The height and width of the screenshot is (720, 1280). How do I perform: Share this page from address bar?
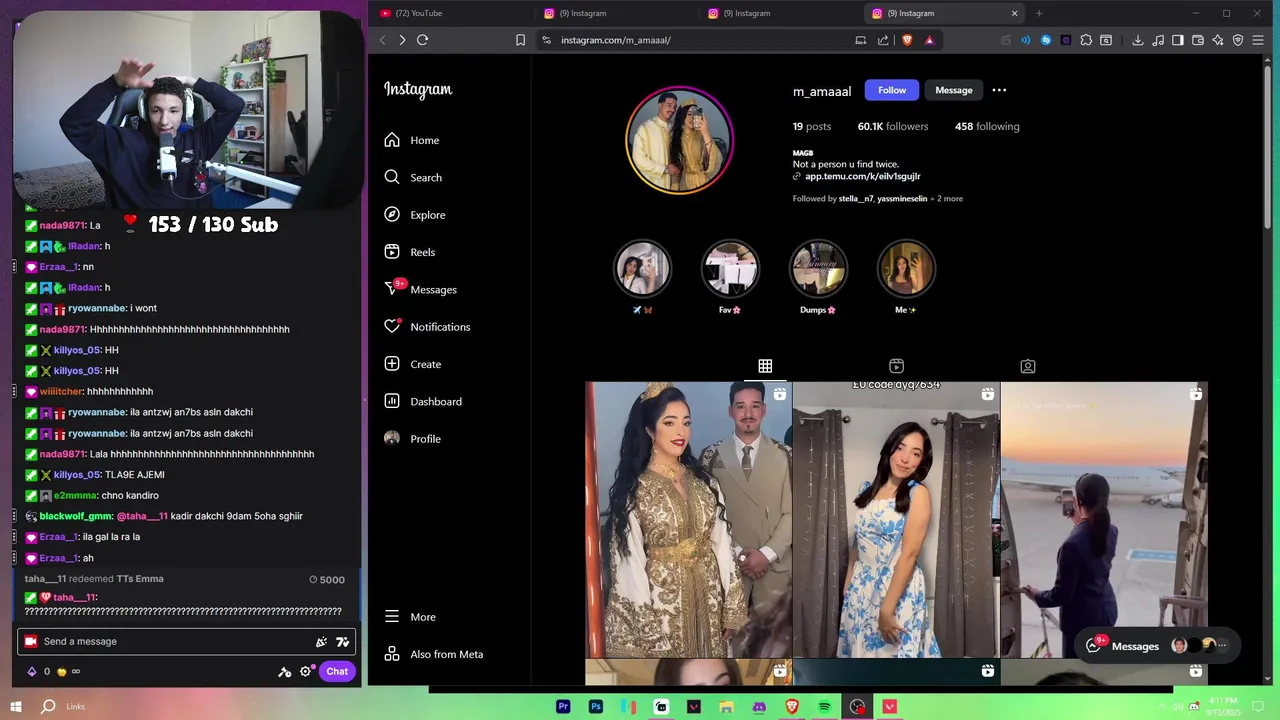click(883, 40)
